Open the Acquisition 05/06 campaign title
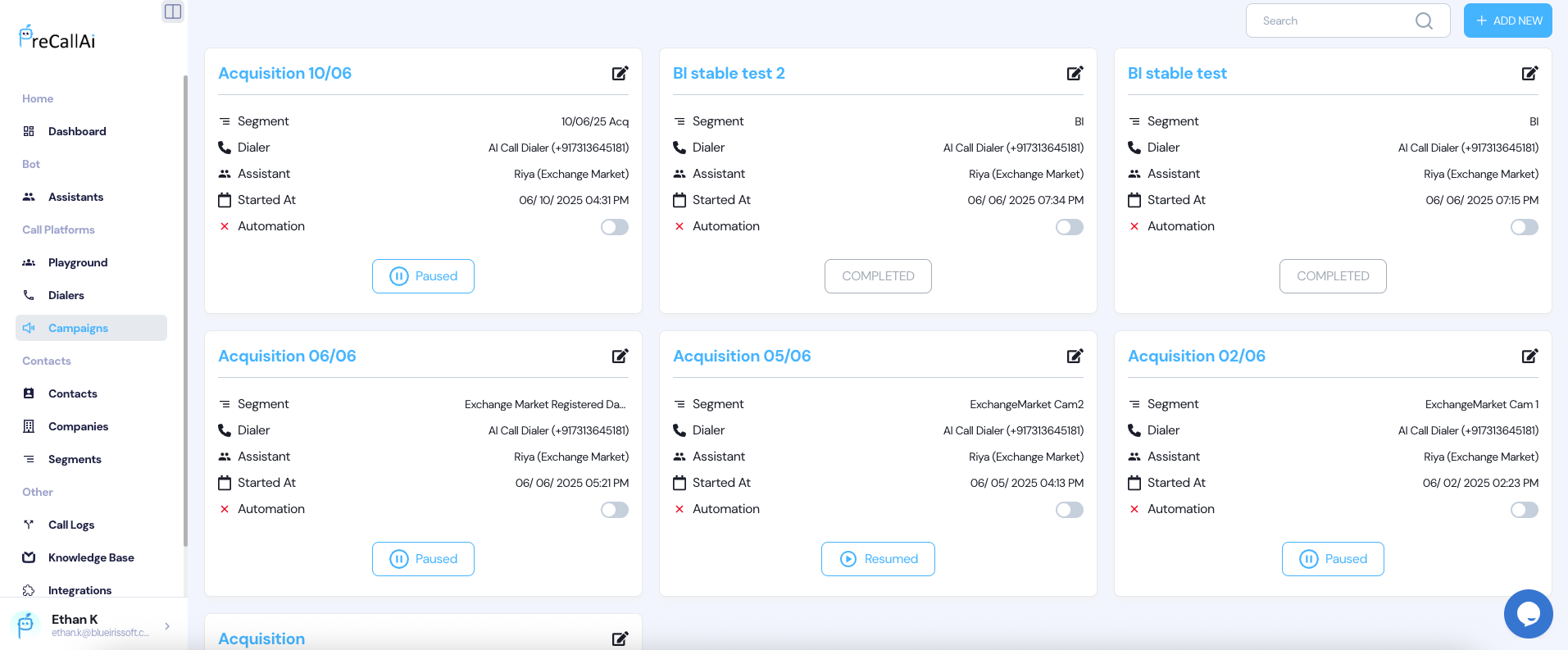Image resolution: width=1568 pixels, height=650 pixels. 742,356
